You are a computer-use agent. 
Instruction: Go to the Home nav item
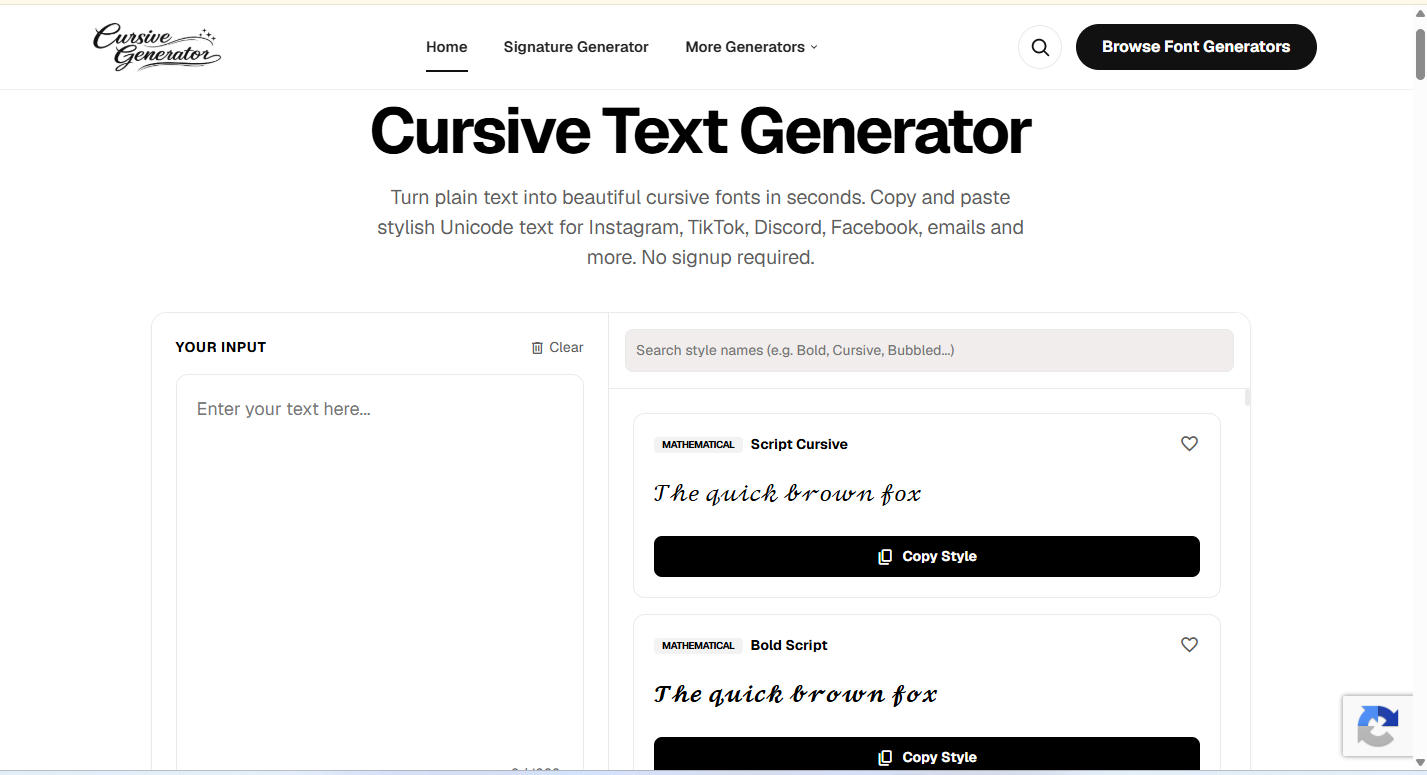click(446, 47)
